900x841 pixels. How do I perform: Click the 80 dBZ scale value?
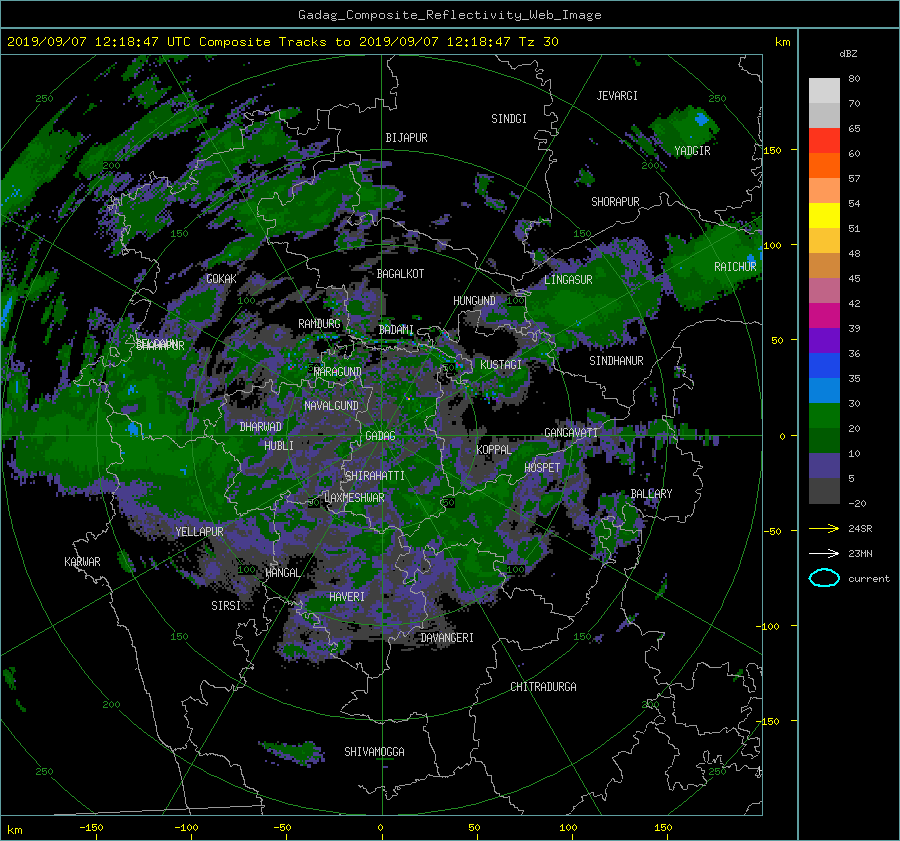(854, 79)
